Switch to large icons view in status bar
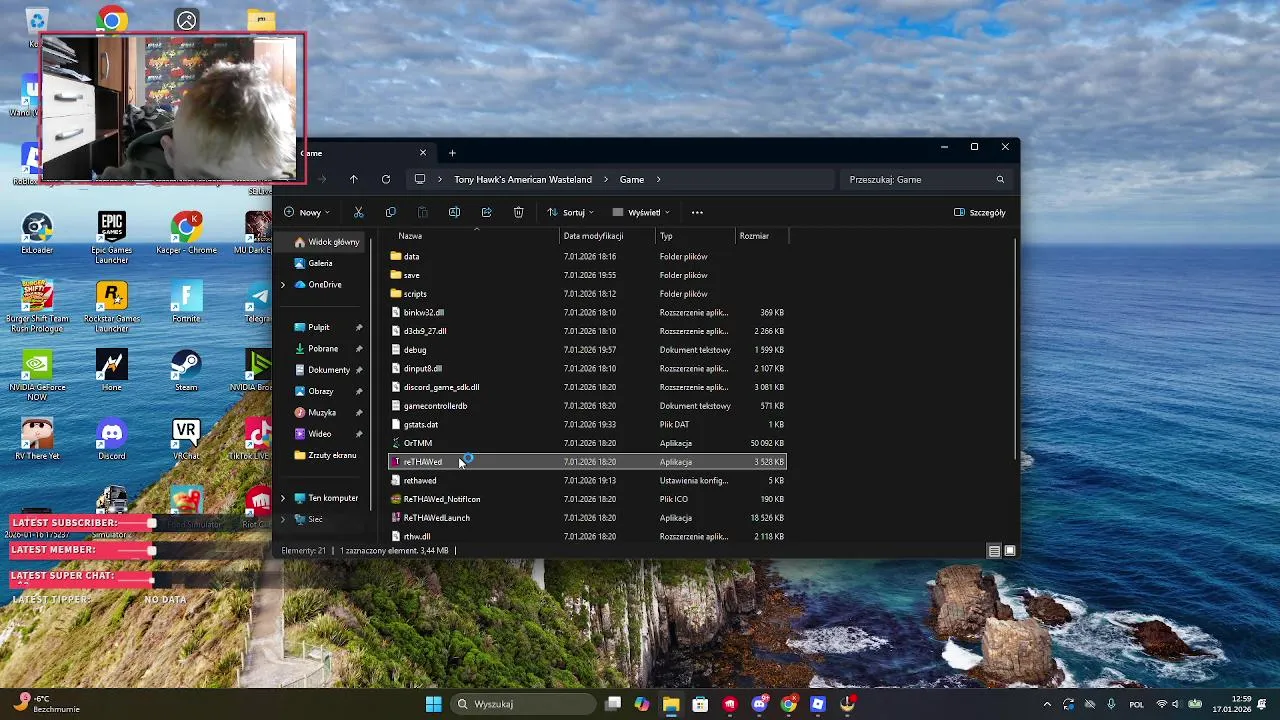This screenshot has width=1280, height=720. [x=1010, y=551]
